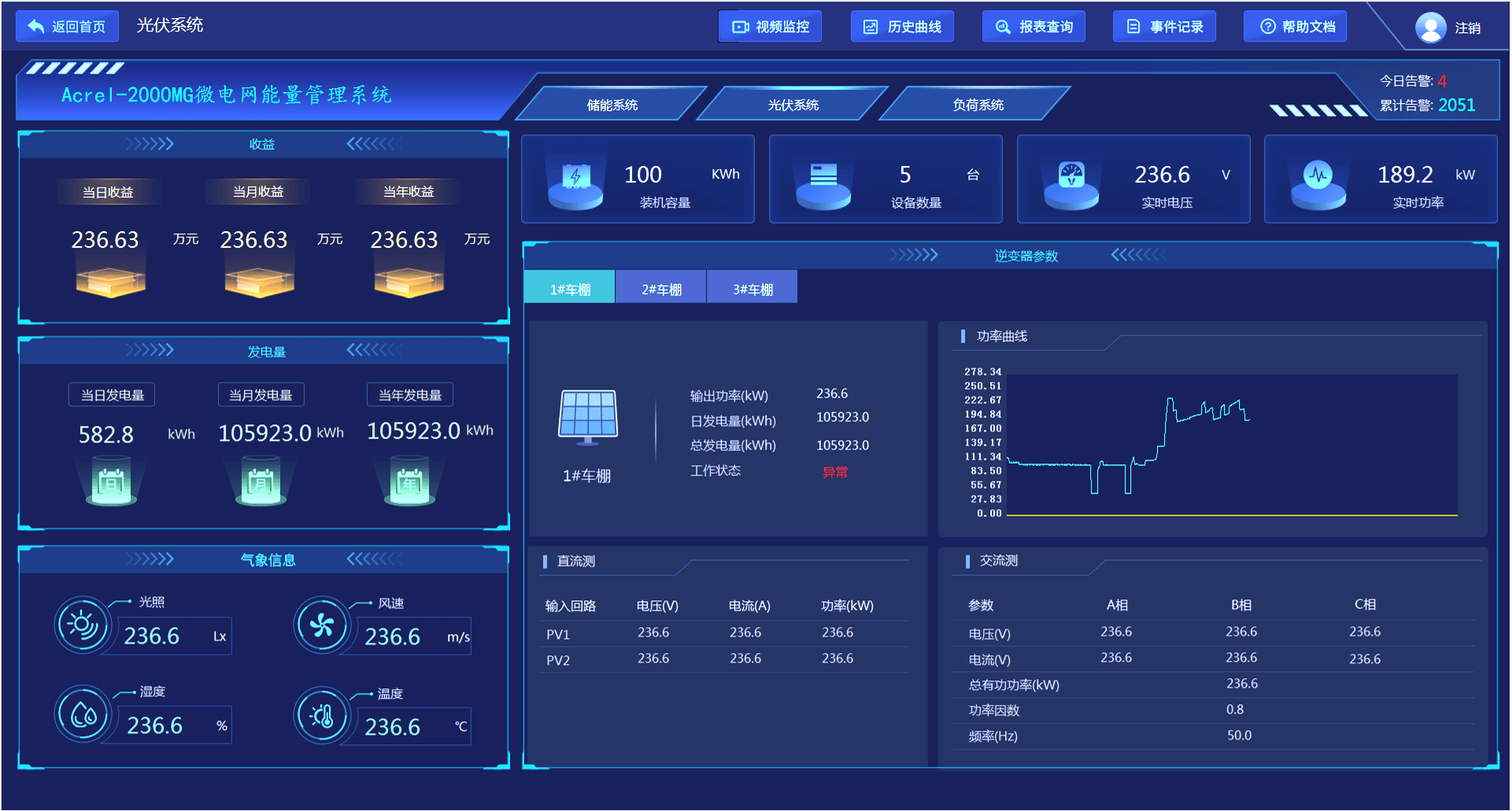The image size is (1512, 811).
Task: Click the 当日发电量 calendar icon
Action: (x=111, y=483)
